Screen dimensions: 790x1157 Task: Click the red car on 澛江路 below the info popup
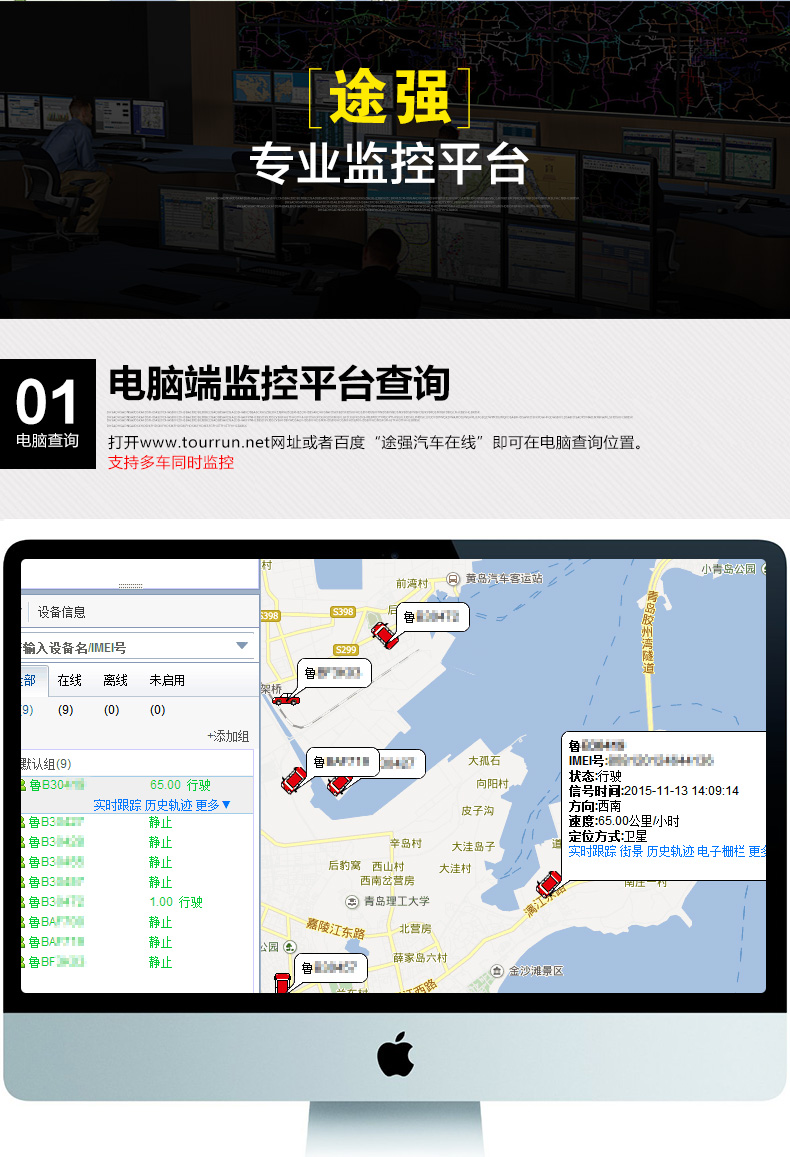pyautogui.click(x=549, y=883)
